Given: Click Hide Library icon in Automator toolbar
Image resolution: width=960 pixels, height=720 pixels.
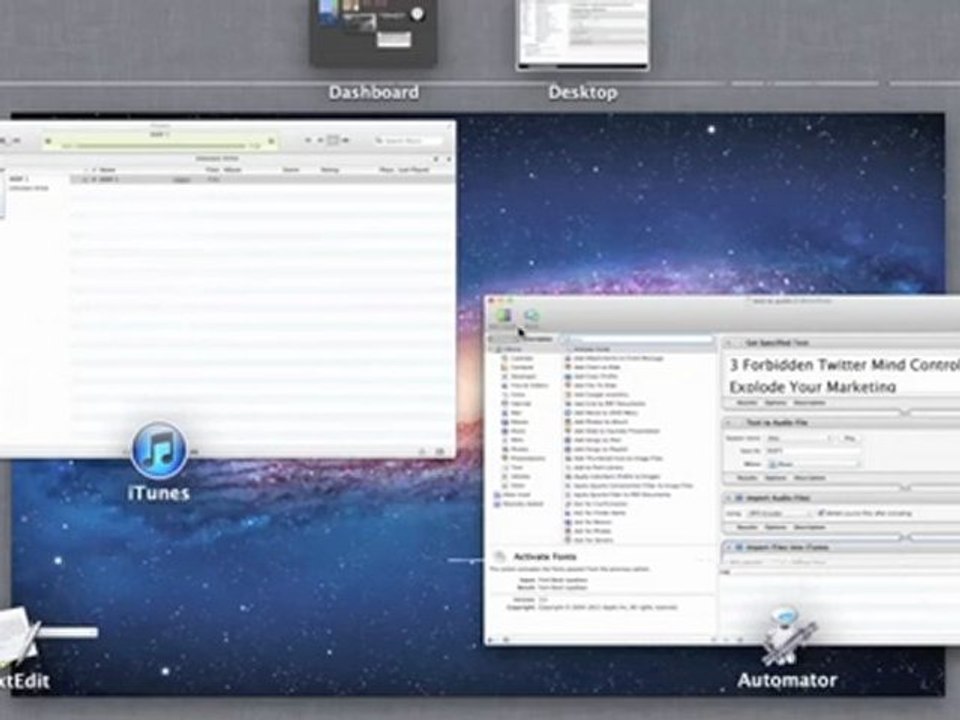Looking at the screenshot, I should point(504,316).
